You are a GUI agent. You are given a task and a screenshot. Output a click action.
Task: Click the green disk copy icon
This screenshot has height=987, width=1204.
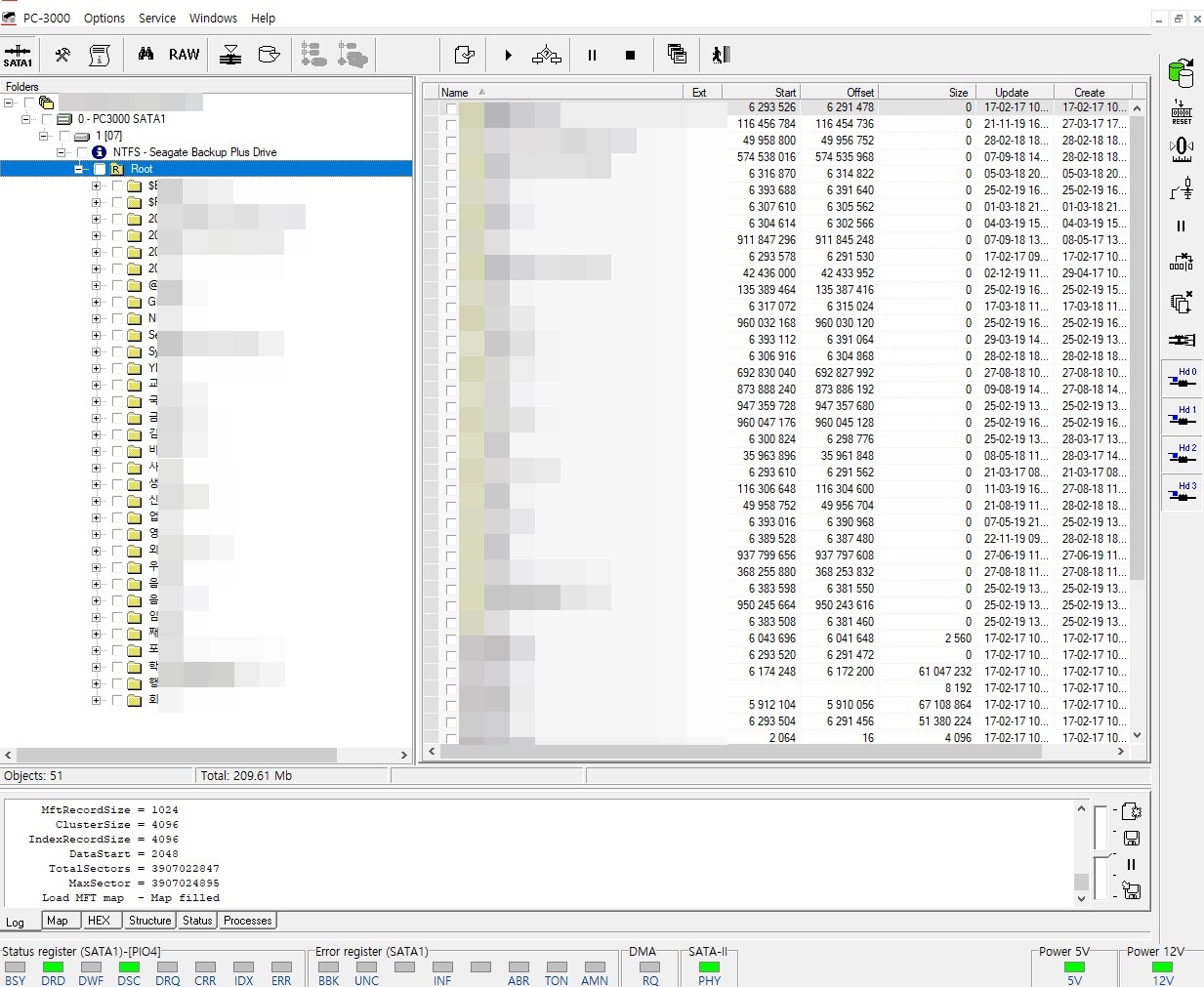pyautogui.click(x=1182, y=72)
